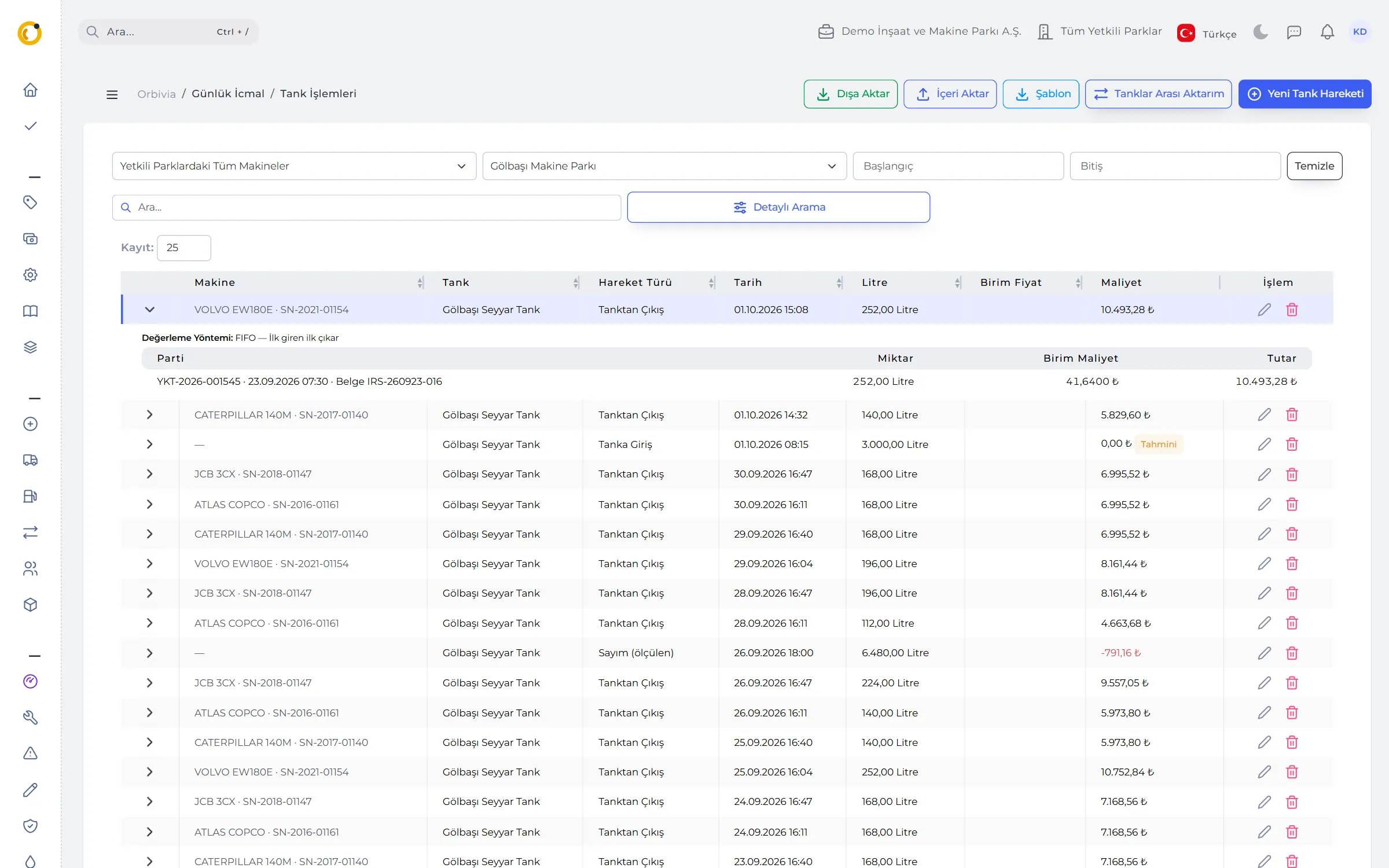Click the home icon in sidebar

tap(30, 90)
